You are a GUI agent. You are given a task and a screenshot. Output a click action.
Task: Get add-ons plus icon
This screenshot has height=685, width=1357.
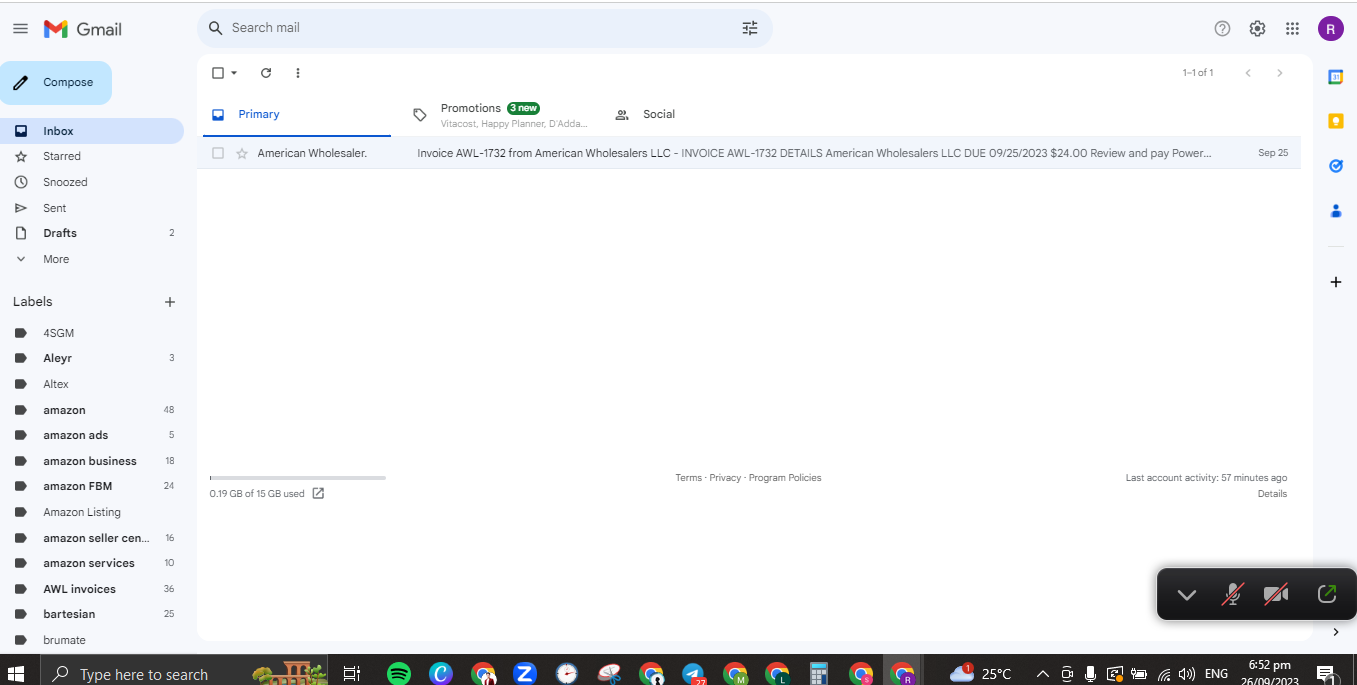[1335, 282]
